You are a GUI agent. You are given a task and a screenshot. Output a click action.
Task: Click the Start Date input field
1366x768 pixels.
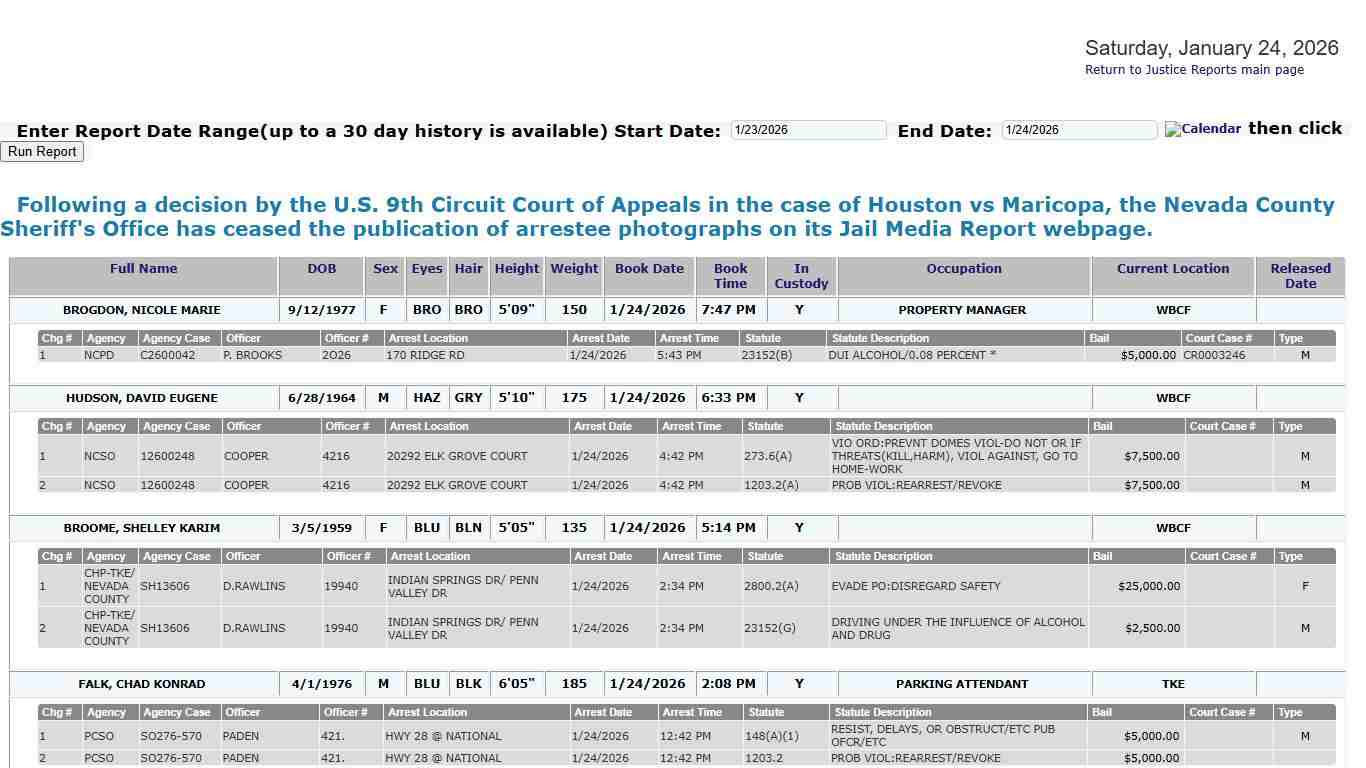coord(807,129)
